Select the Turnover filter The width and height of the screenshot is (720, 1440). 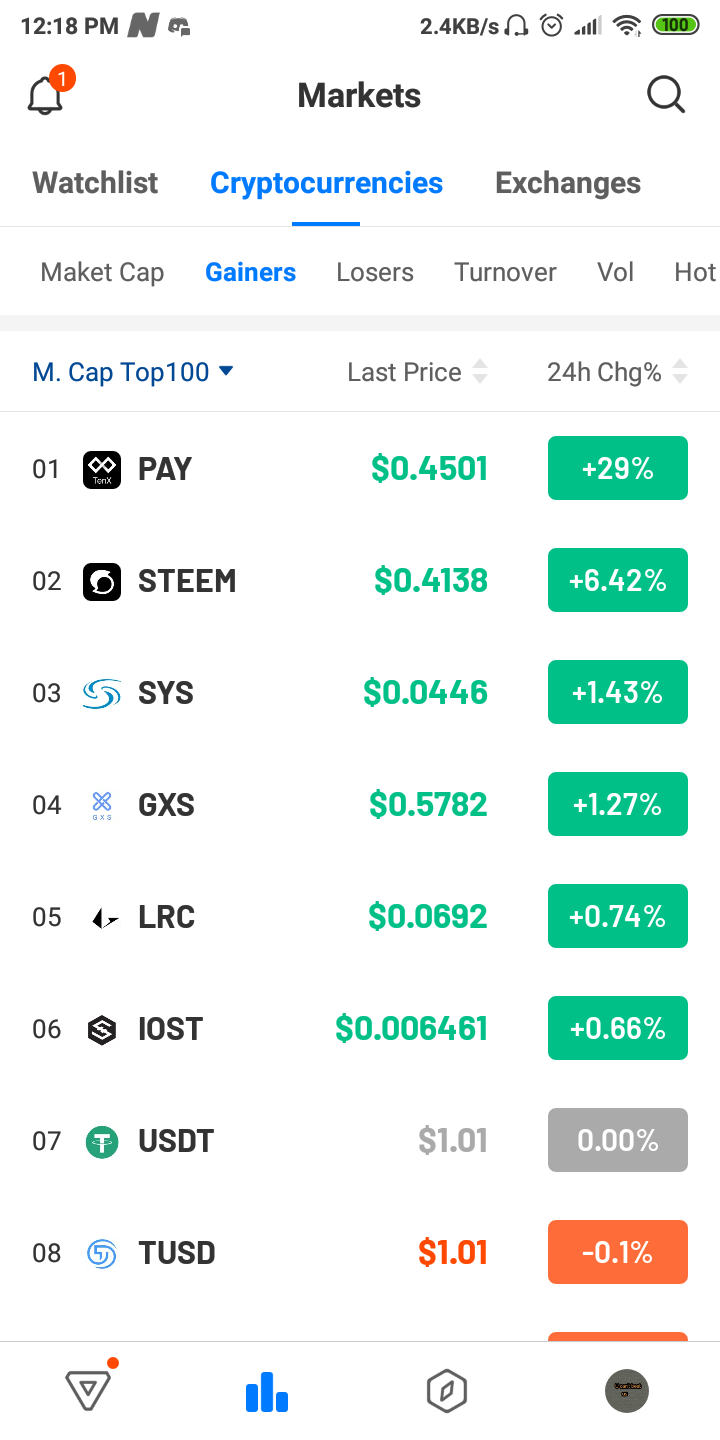tap(505, 272)
